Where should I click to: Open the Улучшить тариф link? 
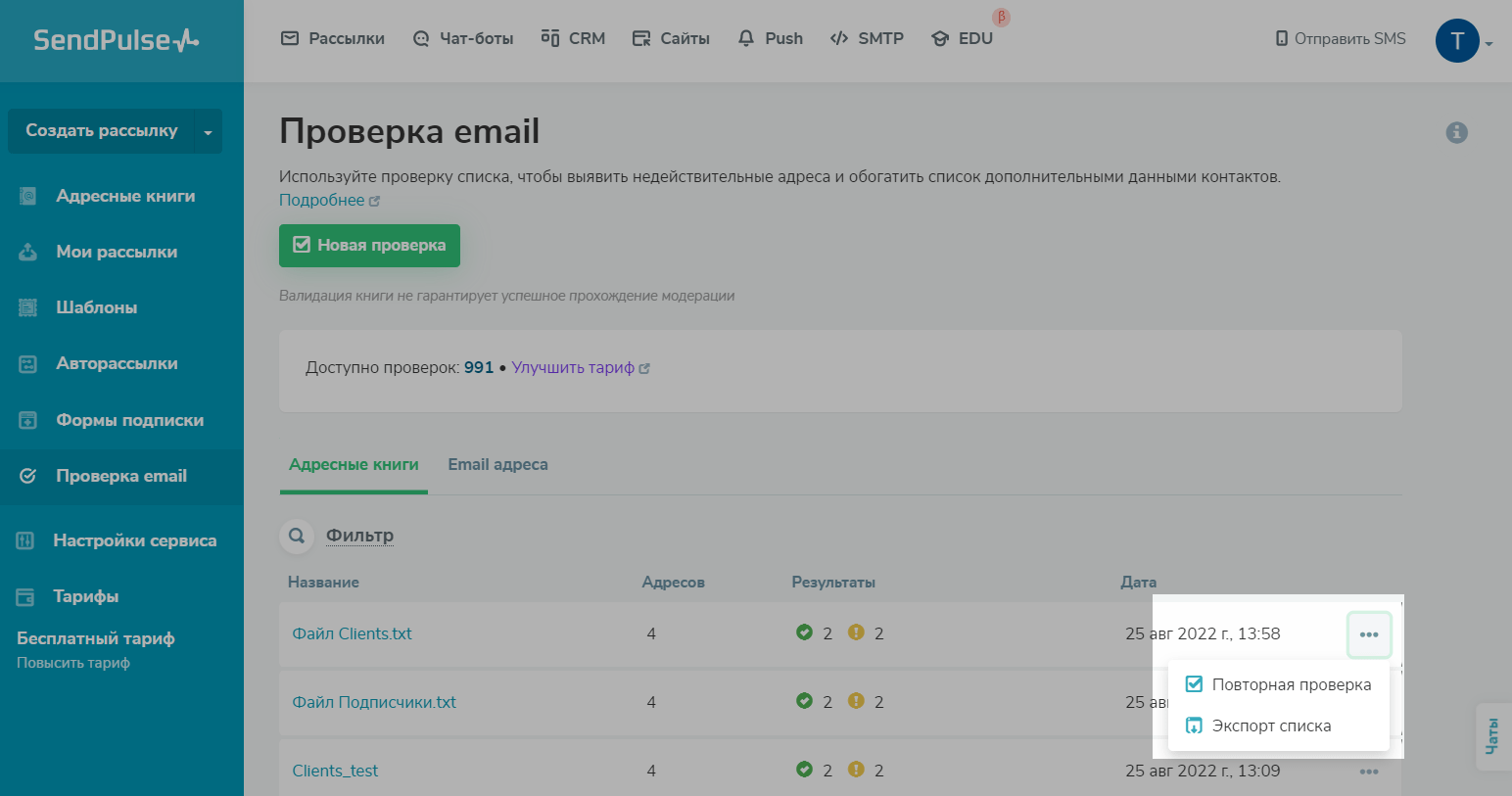coord(573,368)
